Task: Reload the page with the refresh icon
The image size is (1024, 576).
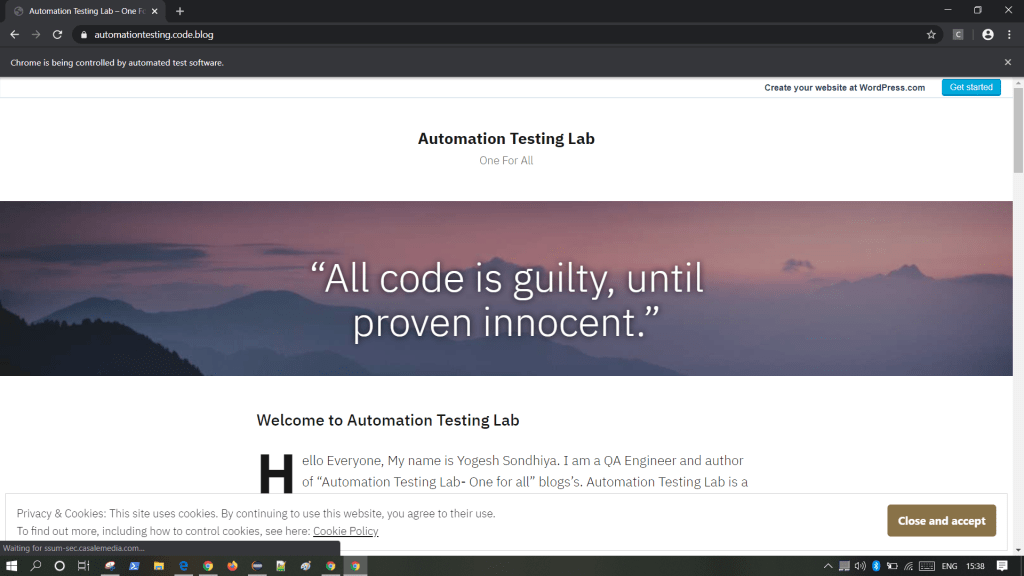Action: 57,34
